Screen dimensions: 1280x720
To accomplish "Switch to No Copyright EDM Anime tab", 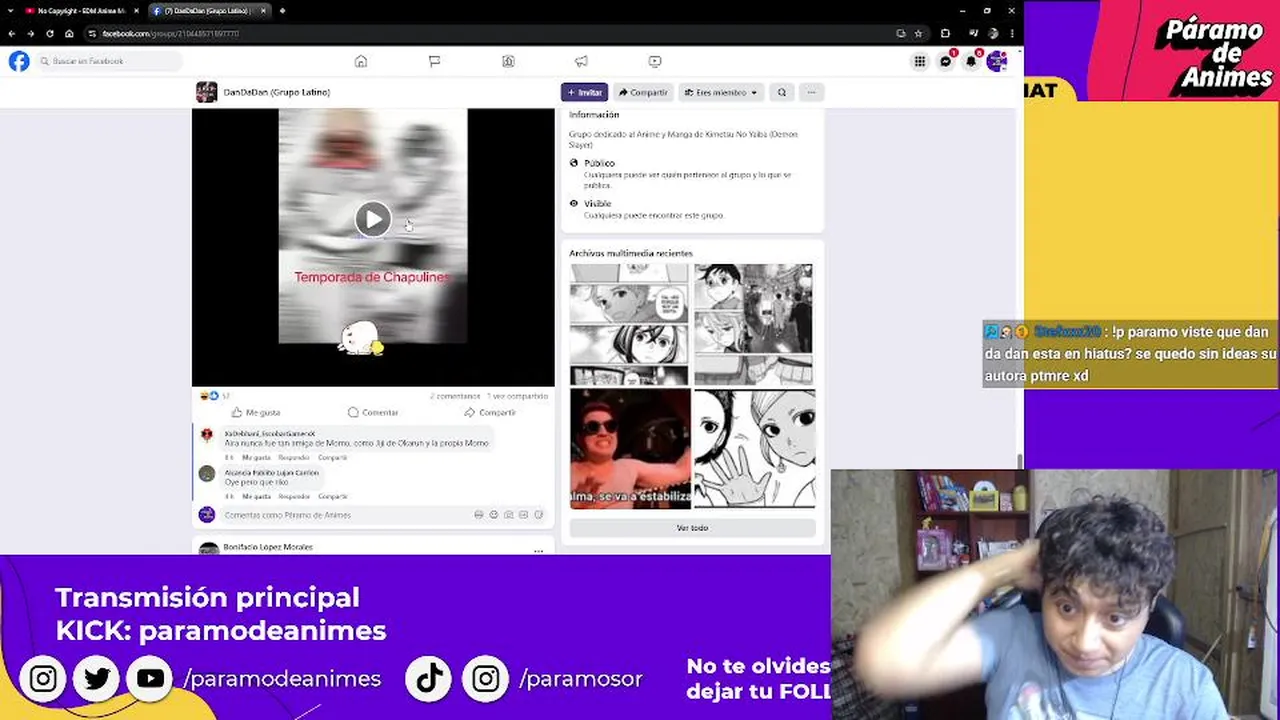I will (x=80, y=10).
